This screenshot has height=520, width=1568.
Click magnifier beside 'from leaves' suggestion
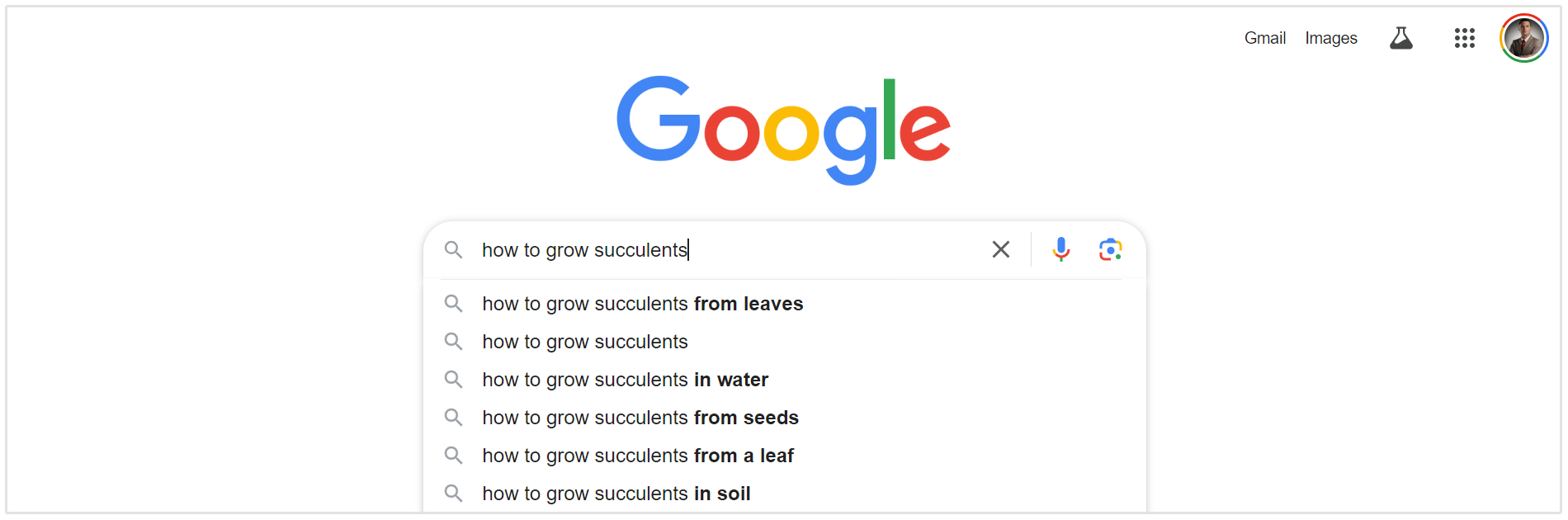click(x=453, y=304)
